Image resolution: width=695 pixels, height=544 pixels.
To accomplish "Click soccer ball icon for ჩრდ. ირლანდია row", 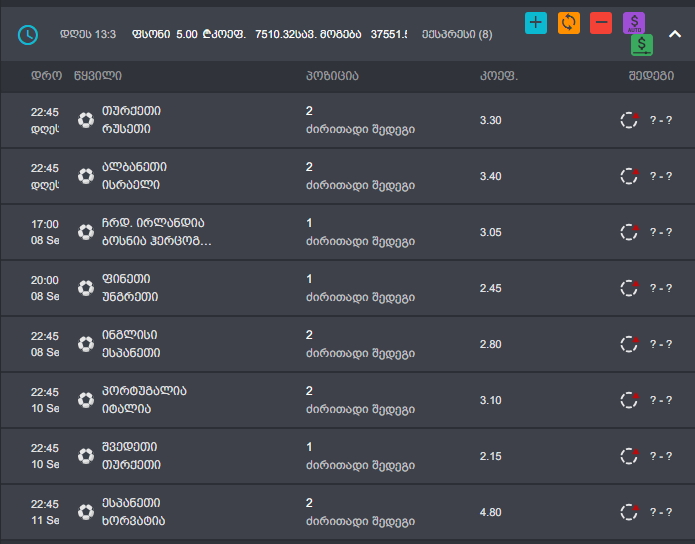I will click(x=86, y=232).
